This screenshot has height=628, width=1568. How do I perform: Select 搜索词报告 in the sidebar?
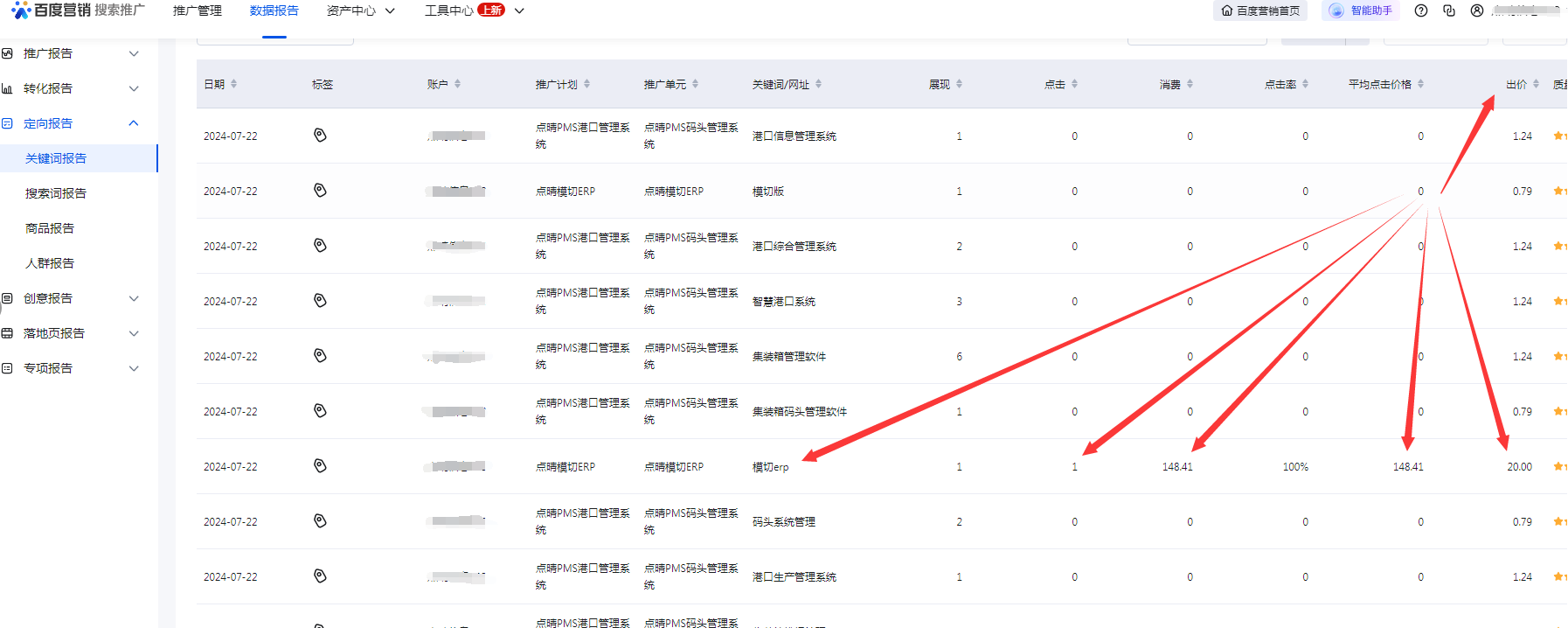tap(56, 193)
